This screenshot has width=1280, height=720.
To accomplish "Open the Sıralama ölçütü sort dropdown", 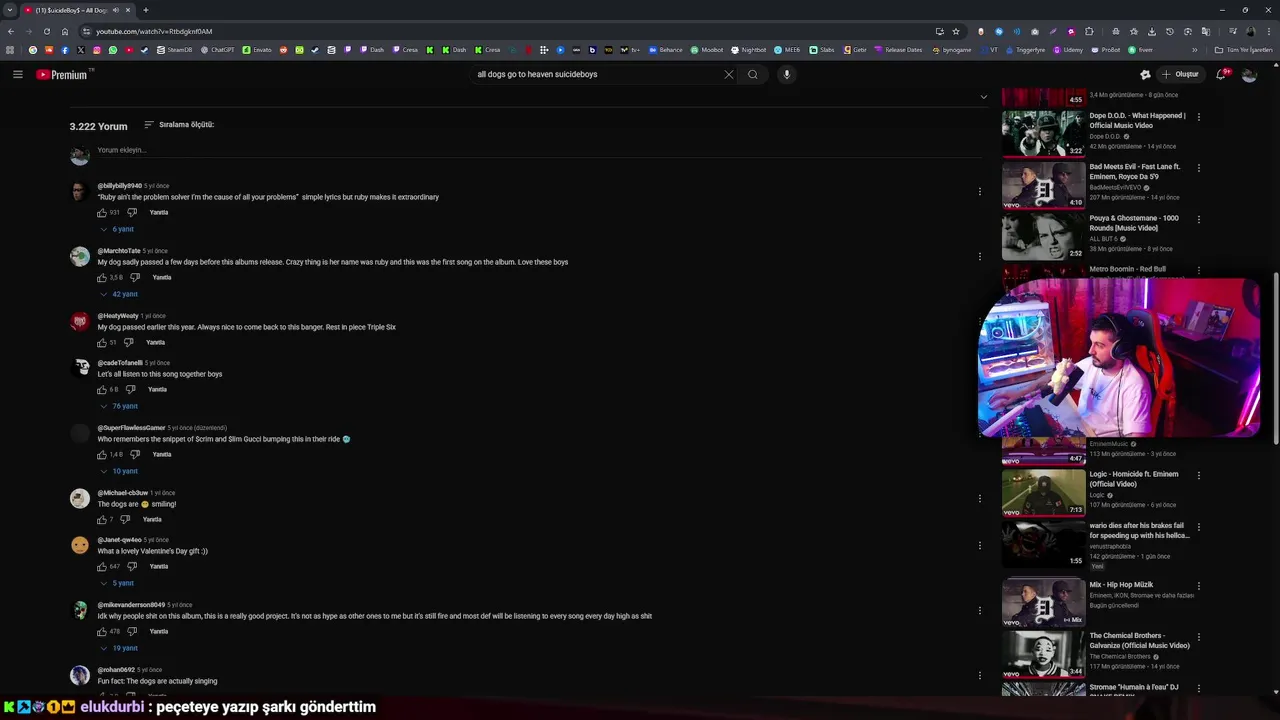I will 179,125.
